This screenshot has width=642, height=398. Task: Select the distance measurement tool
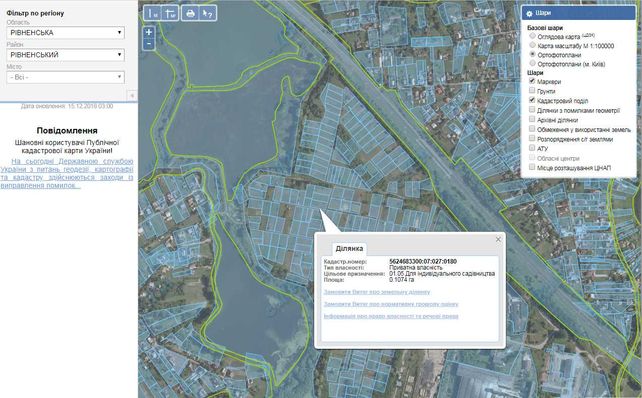coord(152,13)
